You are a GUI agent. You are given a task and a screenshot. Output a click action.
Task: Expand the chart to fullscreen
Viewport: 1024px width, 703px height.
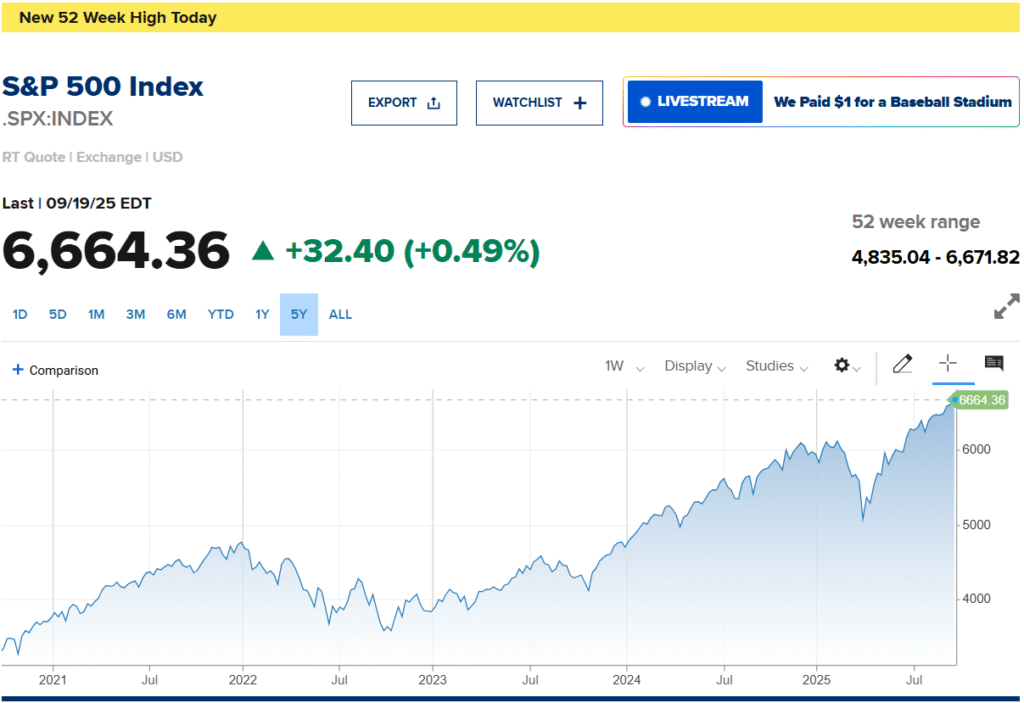tap(1006, 307)
